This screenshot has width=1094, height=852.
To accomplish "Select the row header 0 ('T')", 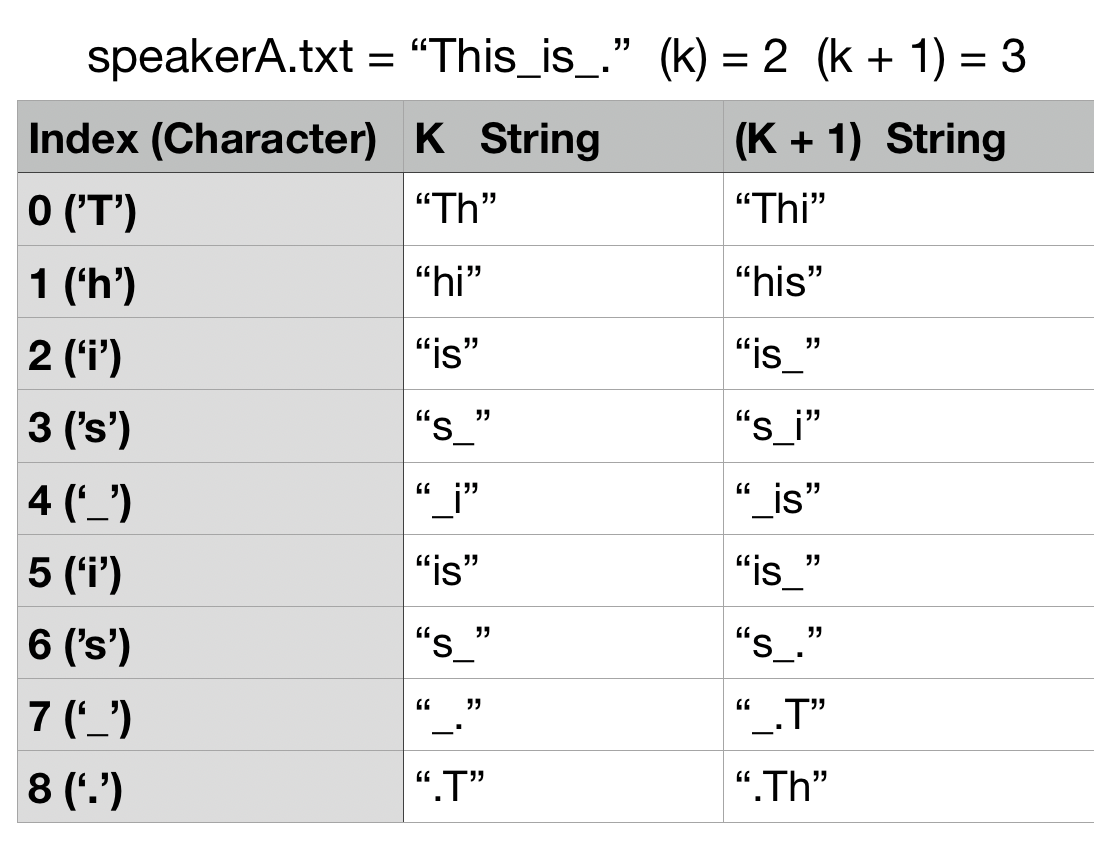I will click(x=82, y=211).
